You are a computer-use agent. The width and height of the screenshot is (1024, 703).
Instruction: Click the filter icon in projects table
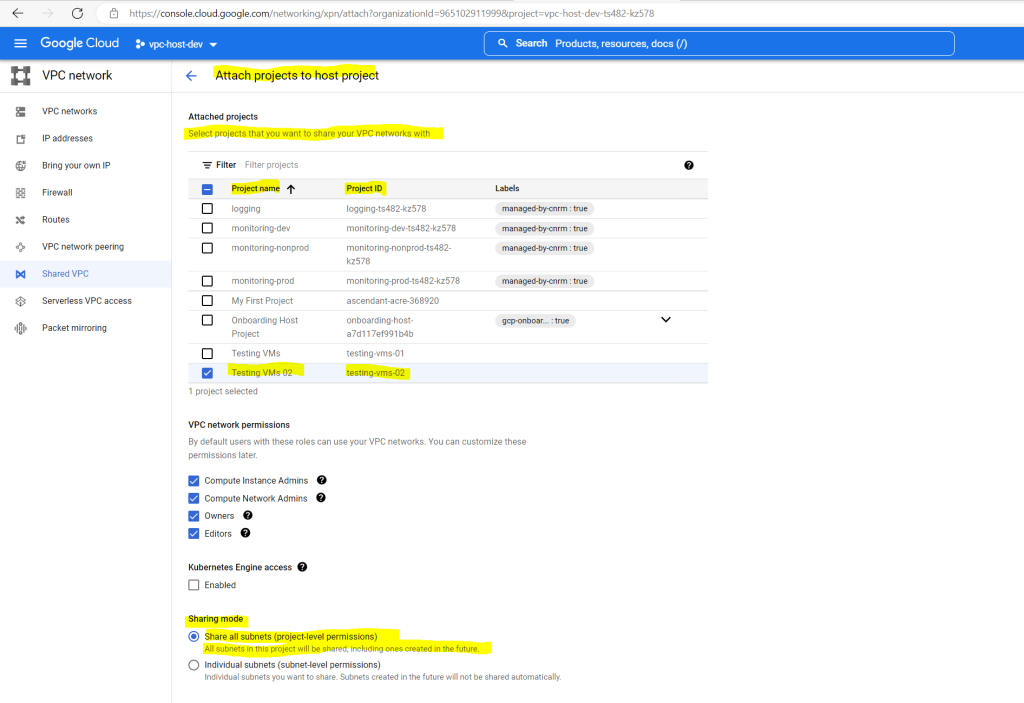(207, 165)
